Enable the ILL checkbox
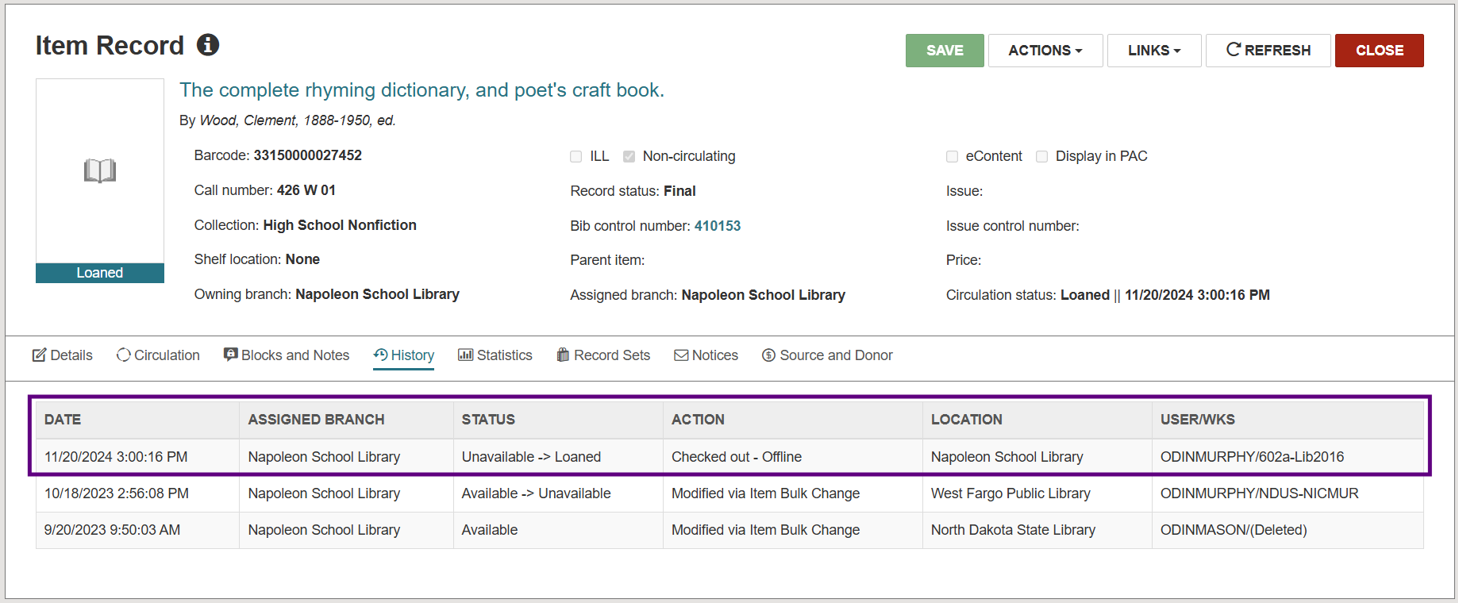 click(576, 156)
